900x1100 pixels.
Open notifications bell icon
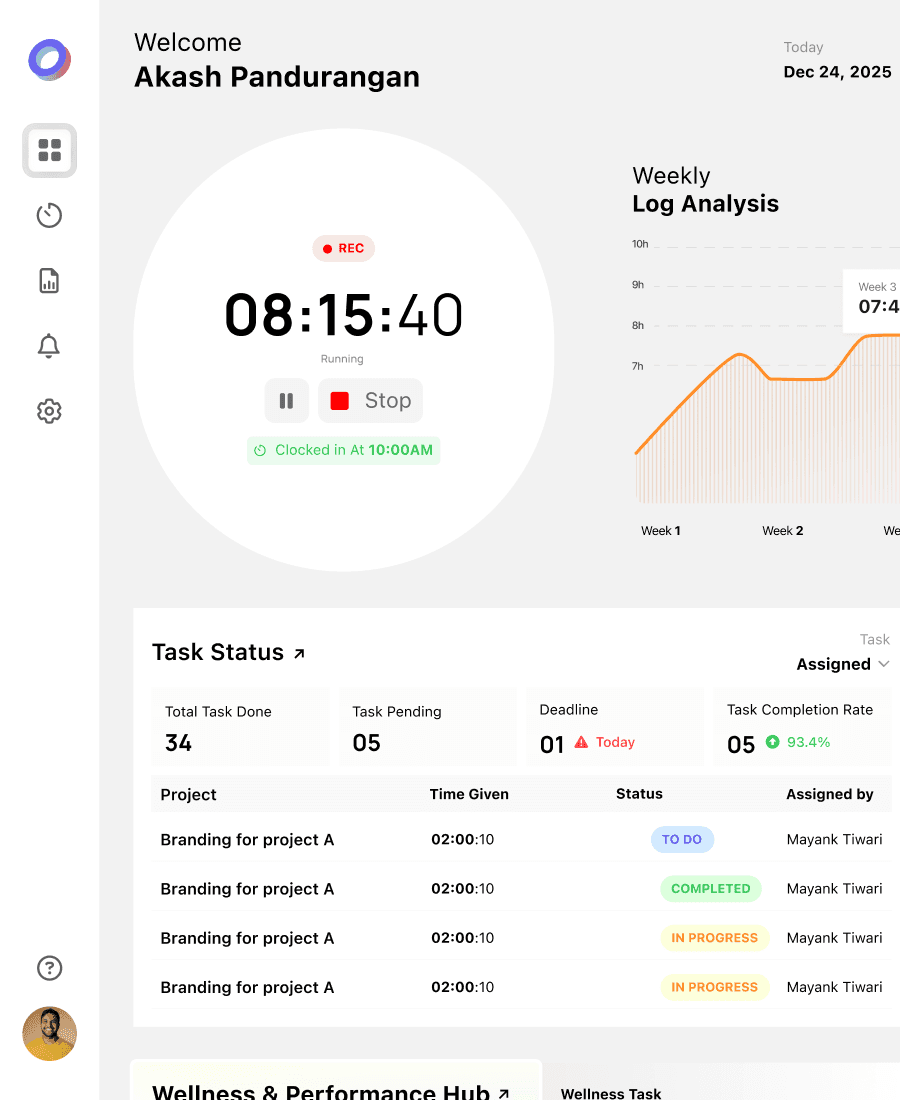(x=49, y=346)
